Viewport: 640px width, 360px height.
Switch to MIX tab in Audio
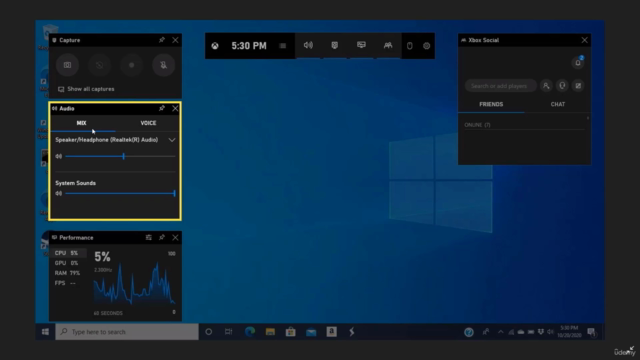click(82, 123)
